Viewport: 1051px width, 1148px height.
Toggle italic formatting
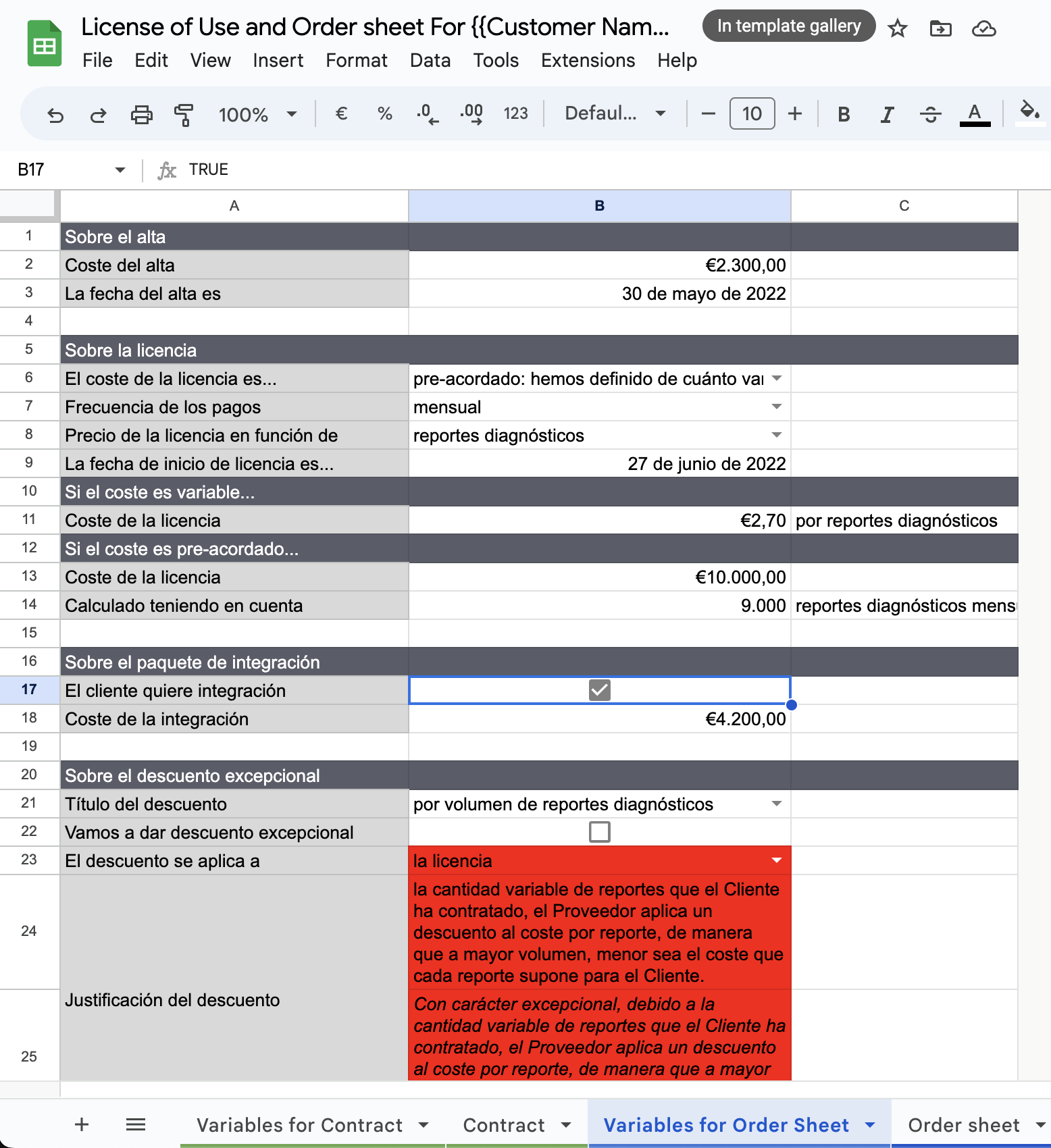(x=887, y=115)
